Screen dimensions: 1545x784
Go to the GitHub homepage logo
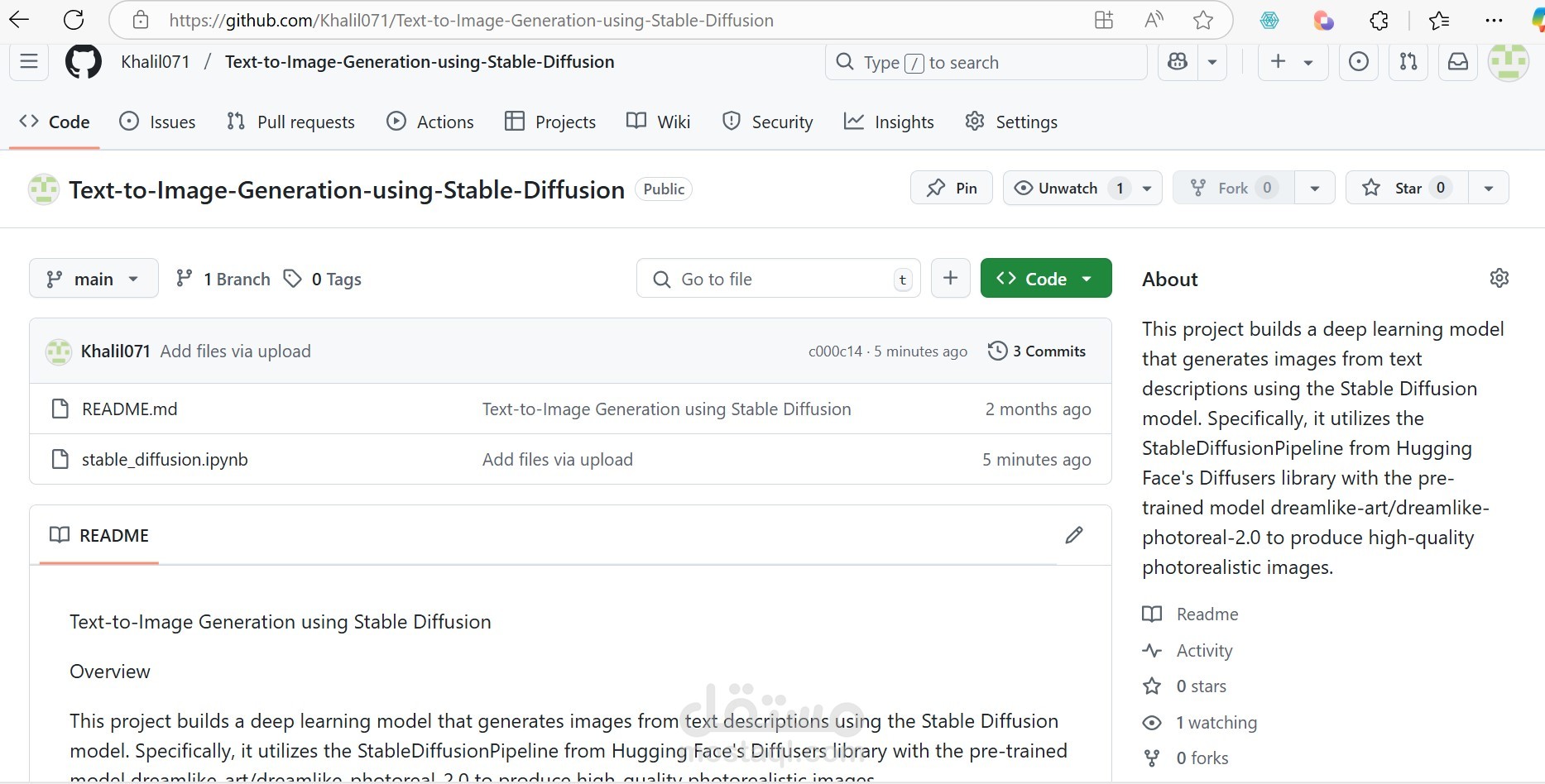pyautogui.click(x=84, y=62)
